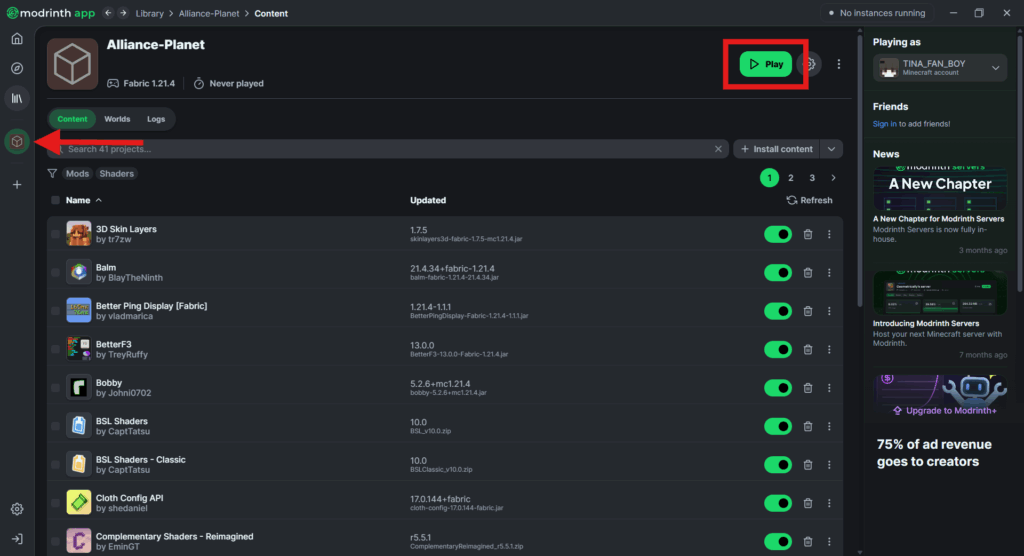Disable Complementary Shaders - Reimagined toggle
The image size is (1024, 556).
tap(778, 542)
